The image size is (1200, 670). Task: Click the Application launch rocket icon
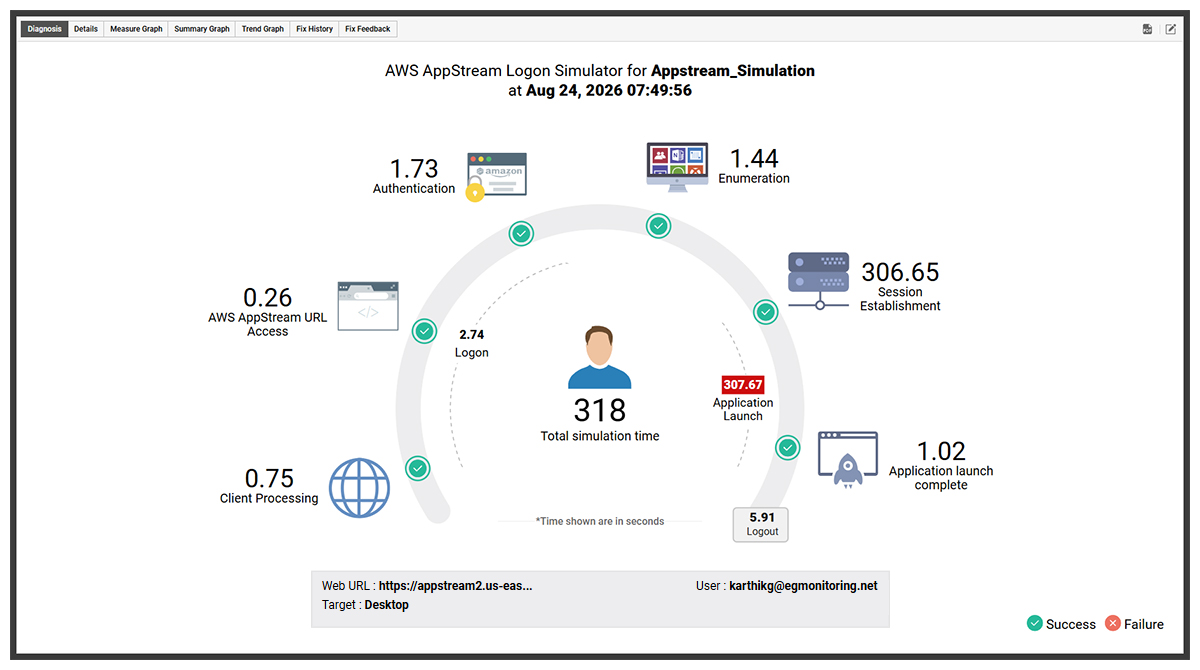click(847, 459)
